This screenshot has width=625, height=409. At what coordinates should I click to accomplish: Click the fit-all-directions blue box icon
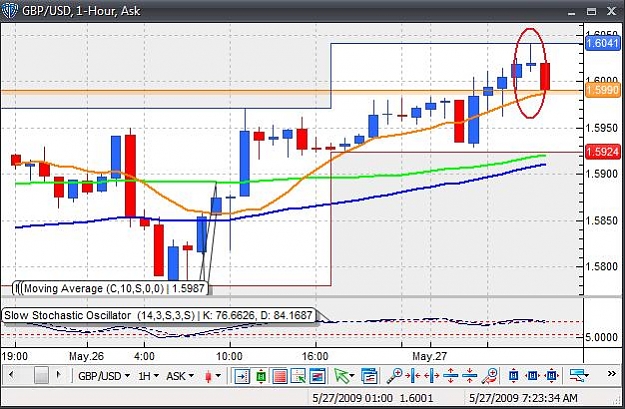(x=552, y=376)
